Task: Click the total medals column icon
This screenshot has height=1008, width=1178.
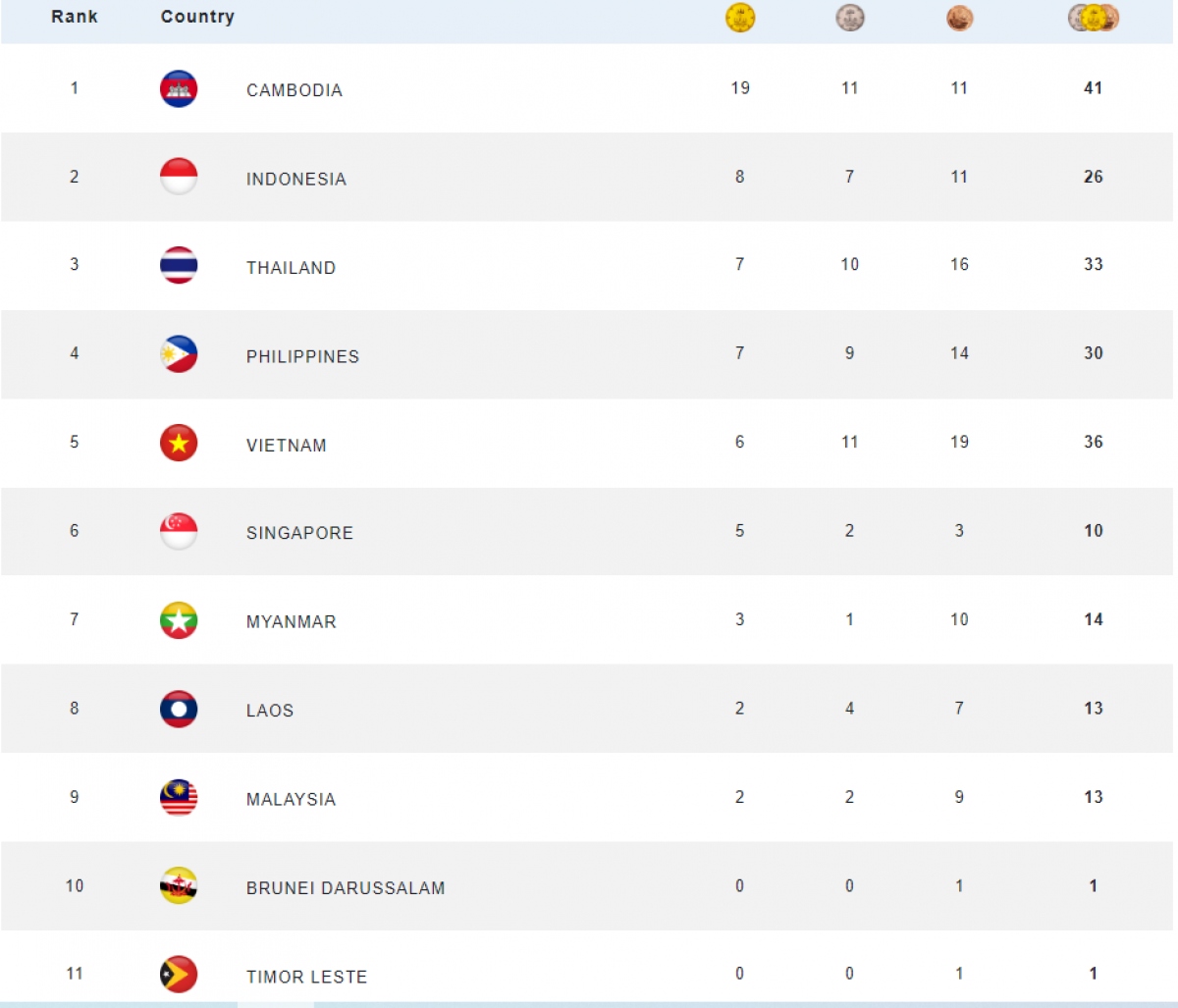Action: click(x=1094, y=18)
